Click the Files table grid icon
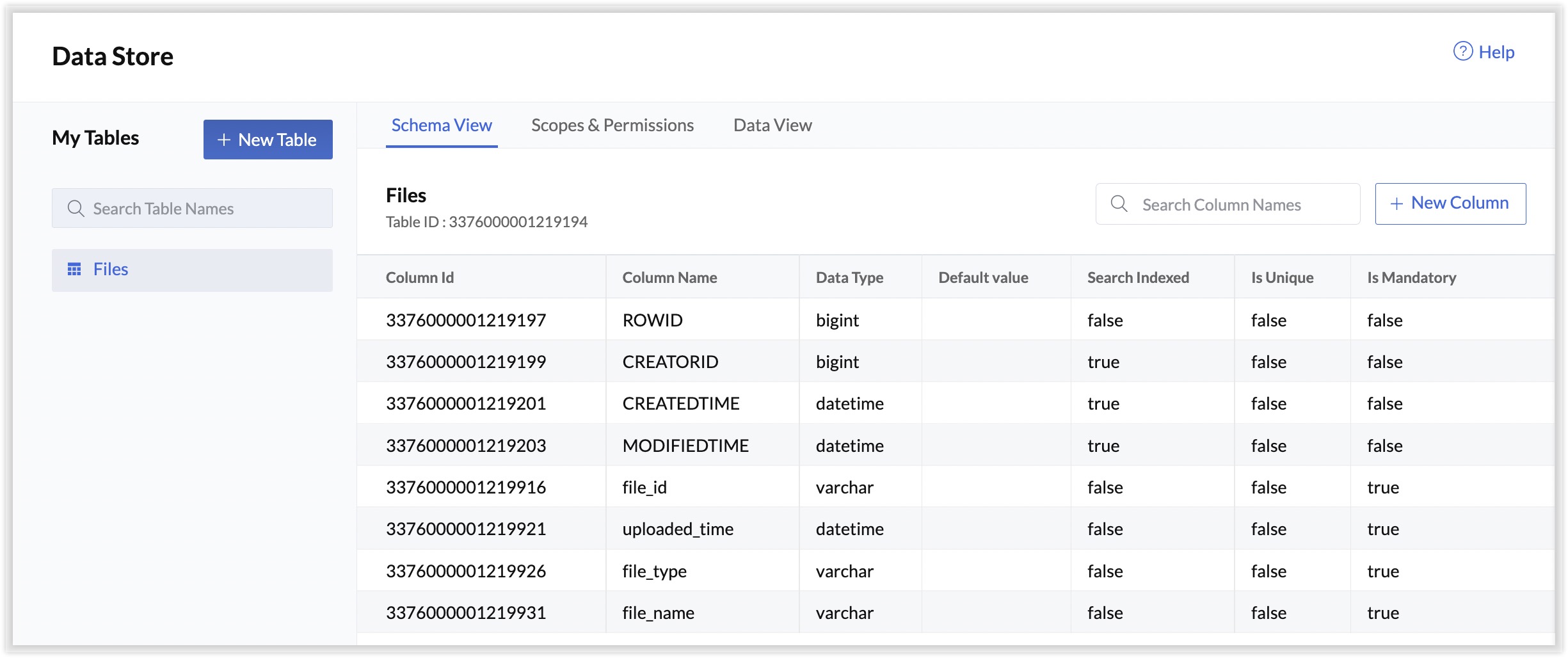Viewport: 1568px width, 658px height. [74, 269]
